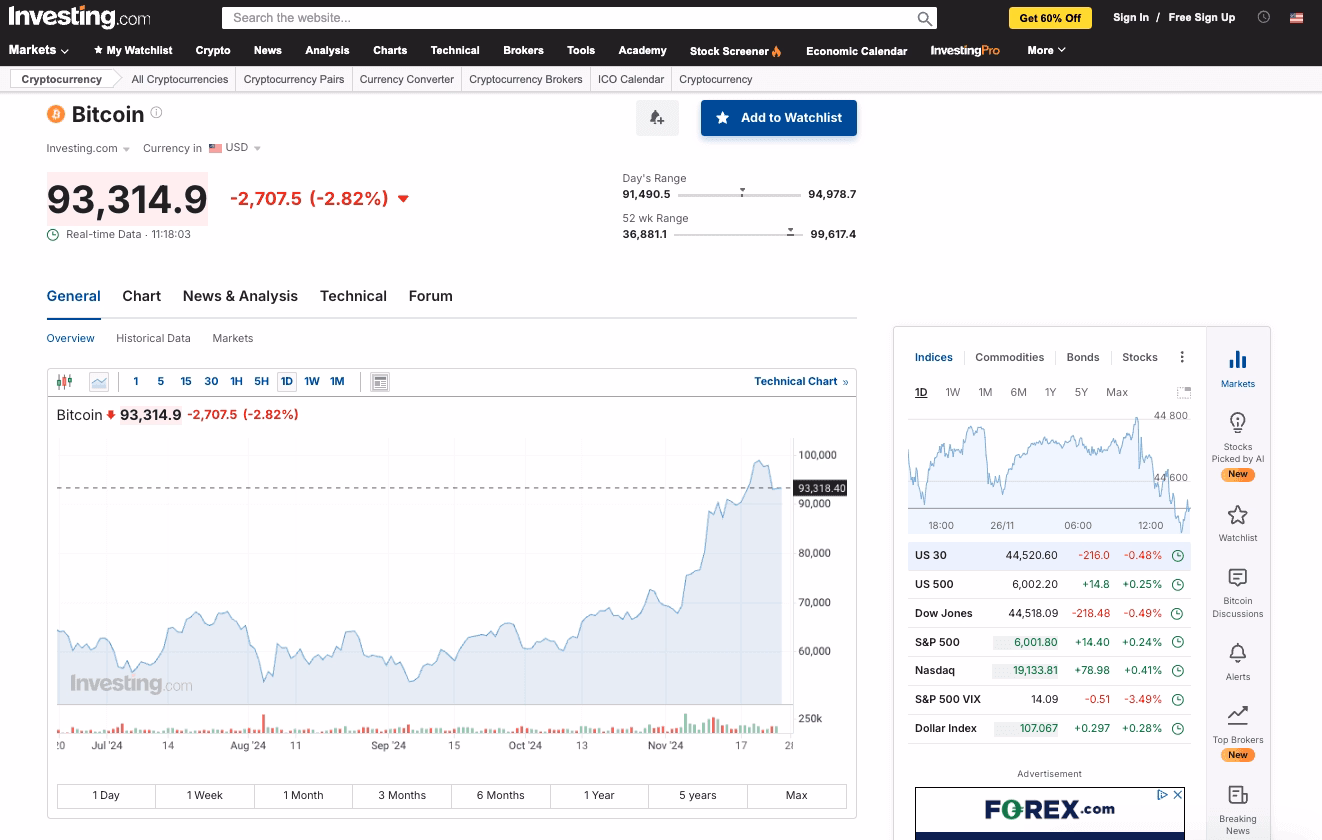Close the FOREX.com advertisement

click(1178, 795)
